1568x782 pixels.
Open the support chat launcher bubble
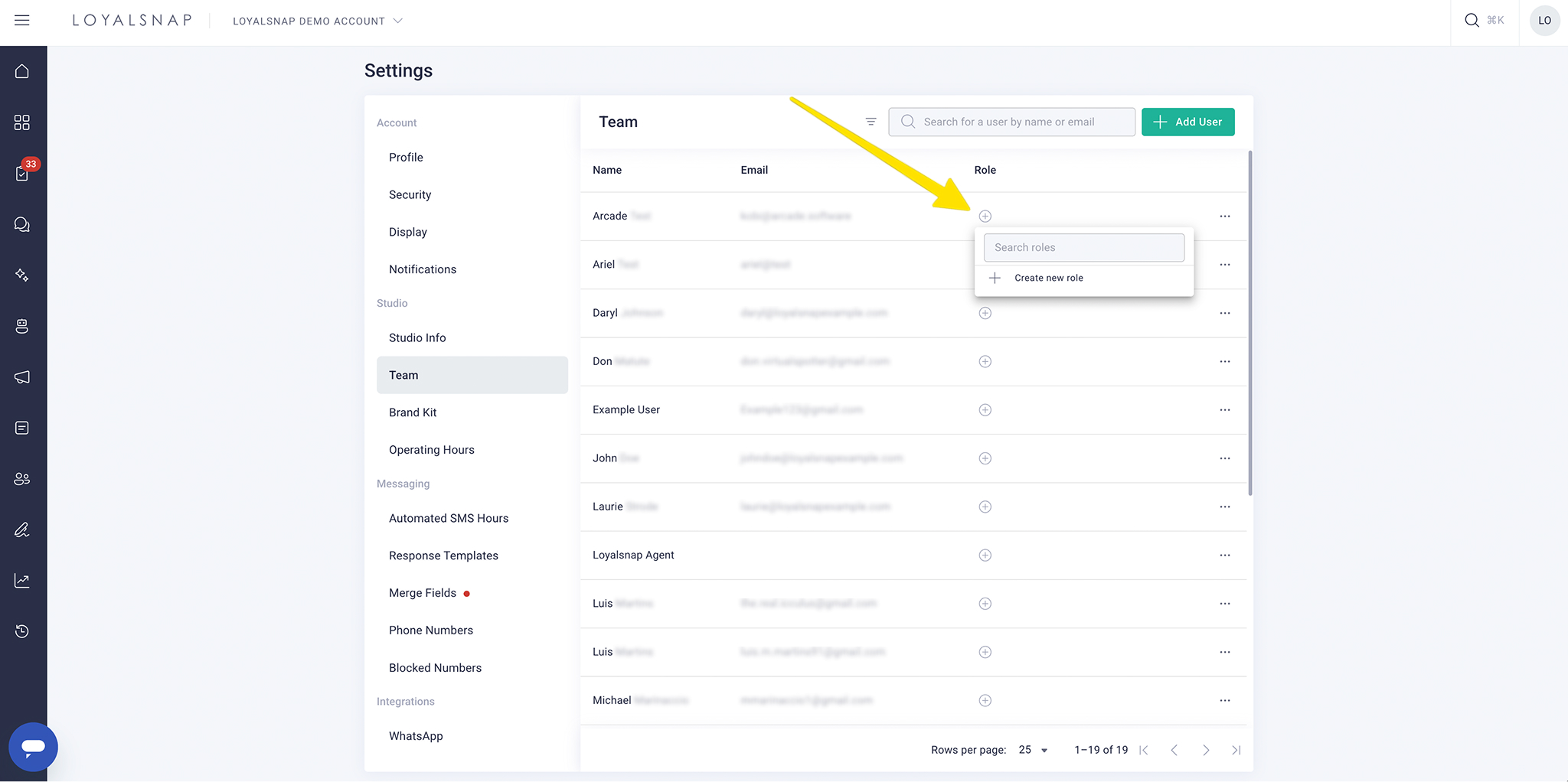(33, 747)
